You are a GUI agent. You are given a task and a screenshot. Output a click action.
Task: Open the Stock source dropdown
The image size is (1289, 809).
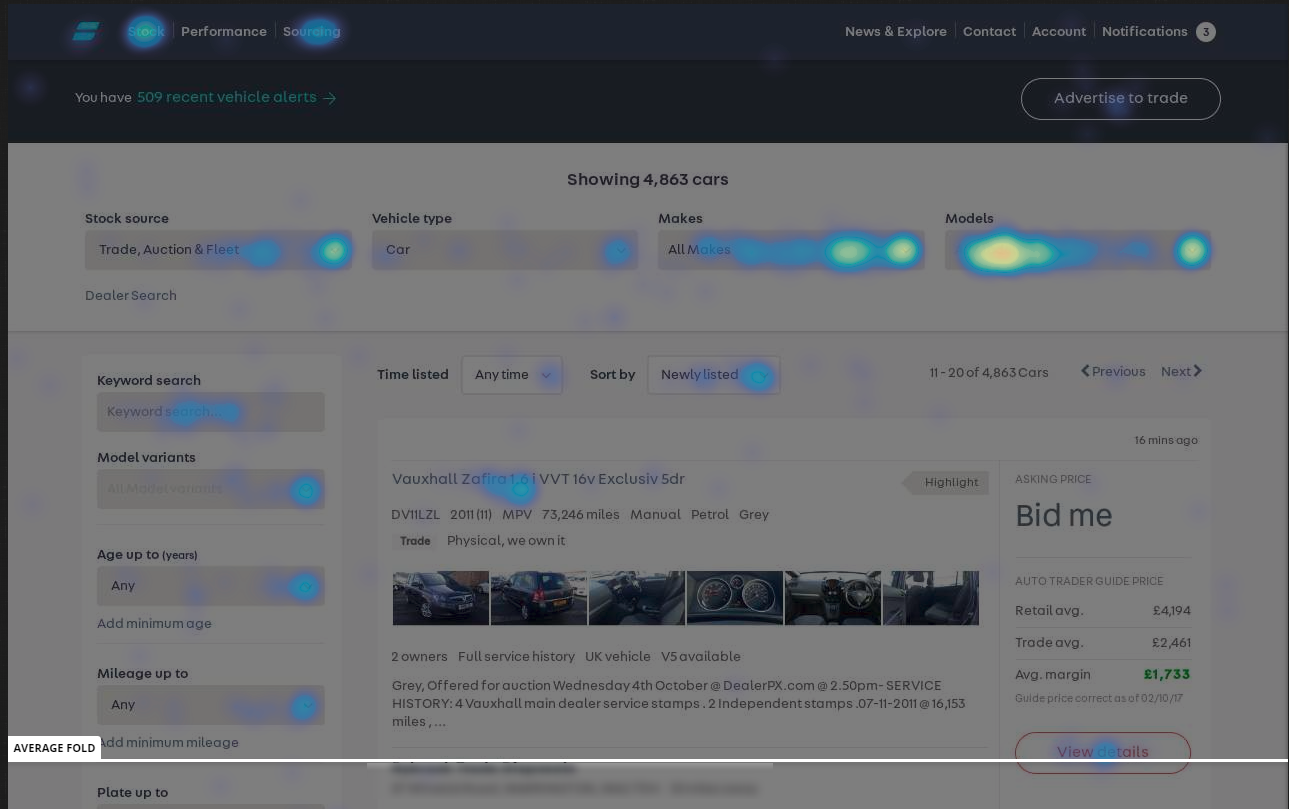[x=218, y=249]
